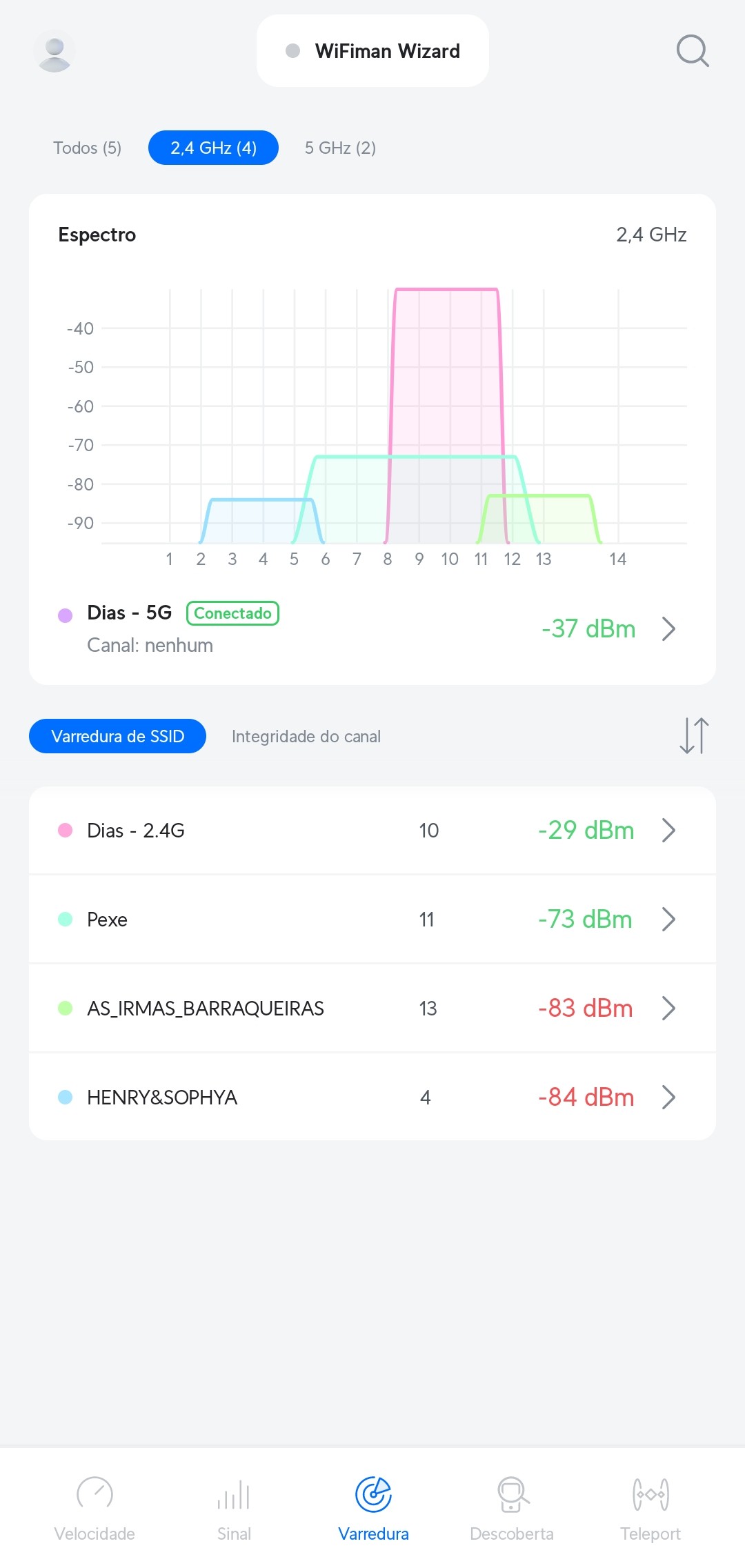
Task: Open the user profile avatar
Action: point(54,52)
